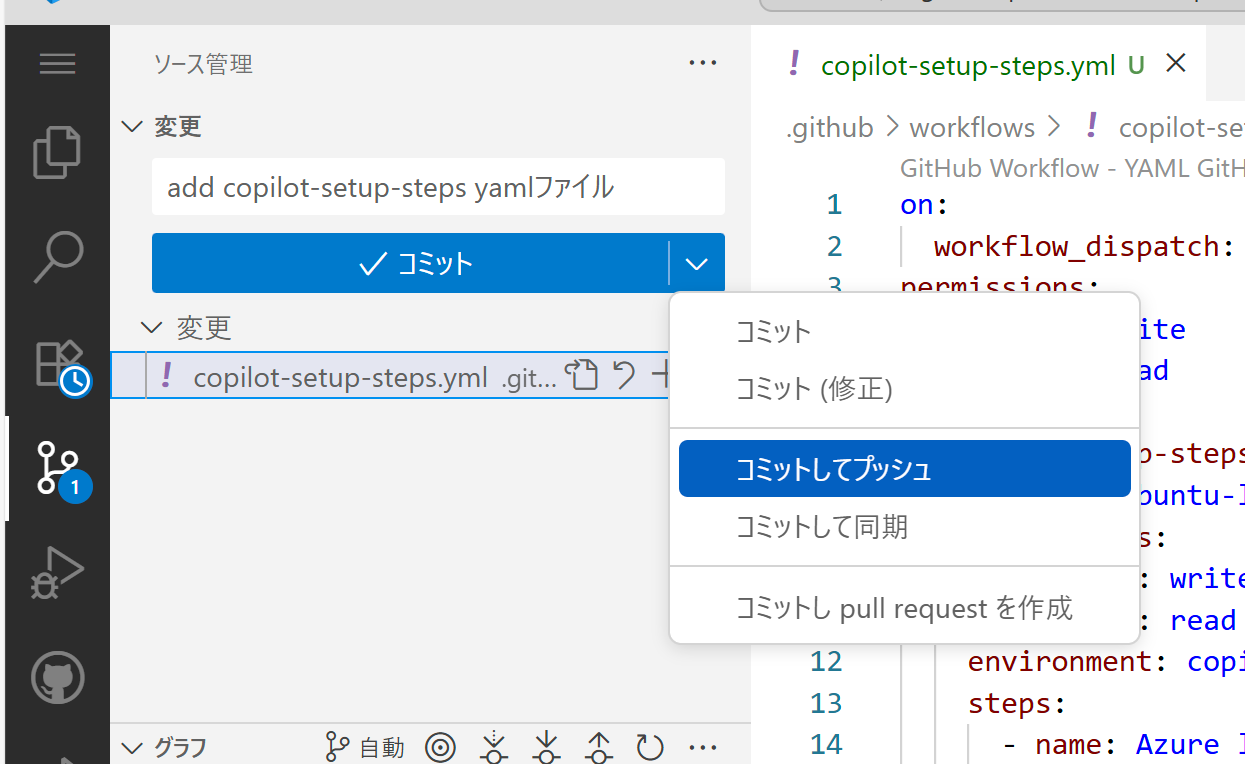Click the push icon in the graph toolbar
The width and height of the screenshot is (1245, 764).
[x=598, y=746]
